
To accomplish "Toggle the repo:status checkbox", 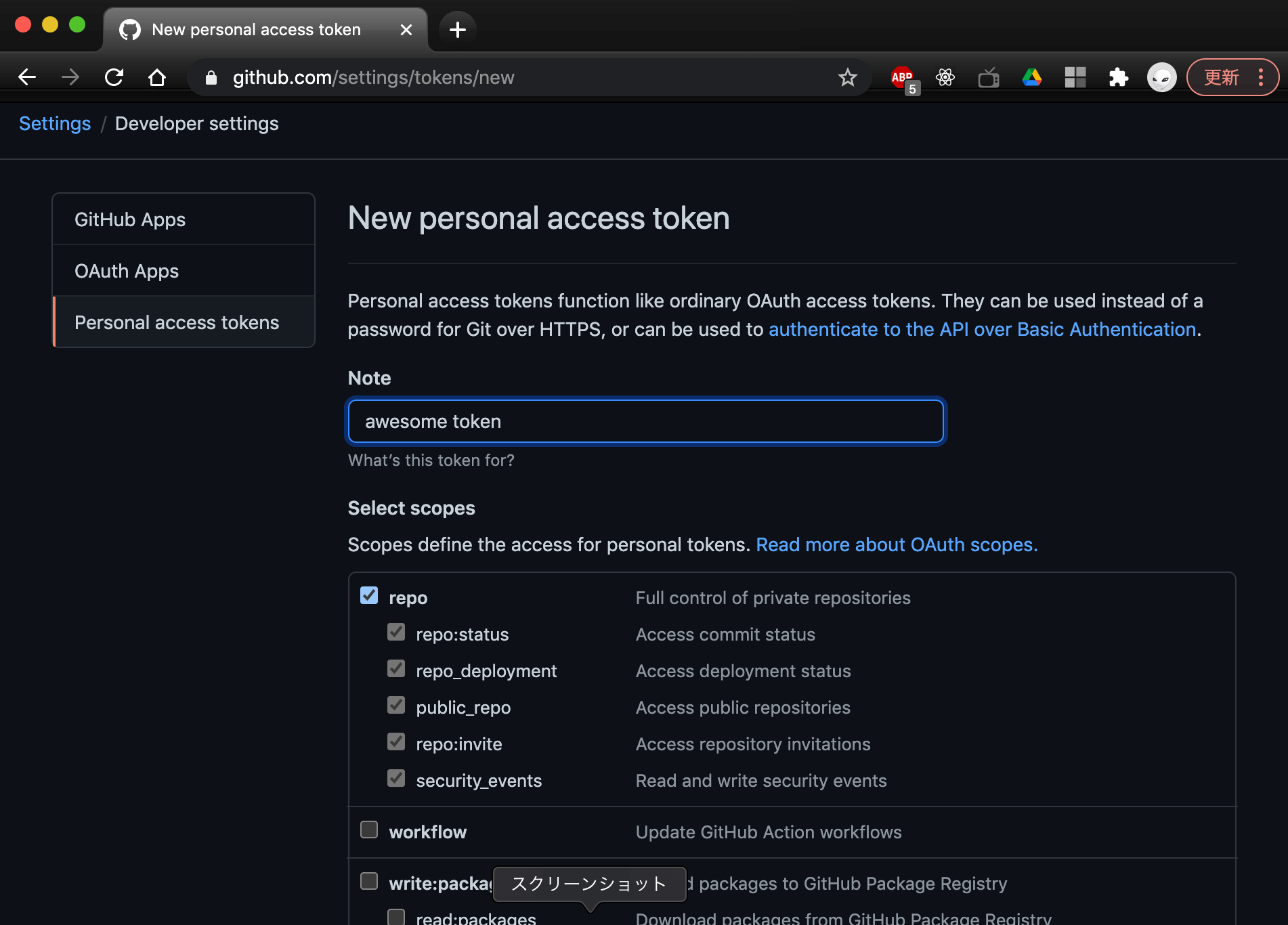I will pyautogui.click(x=396, y=632).
